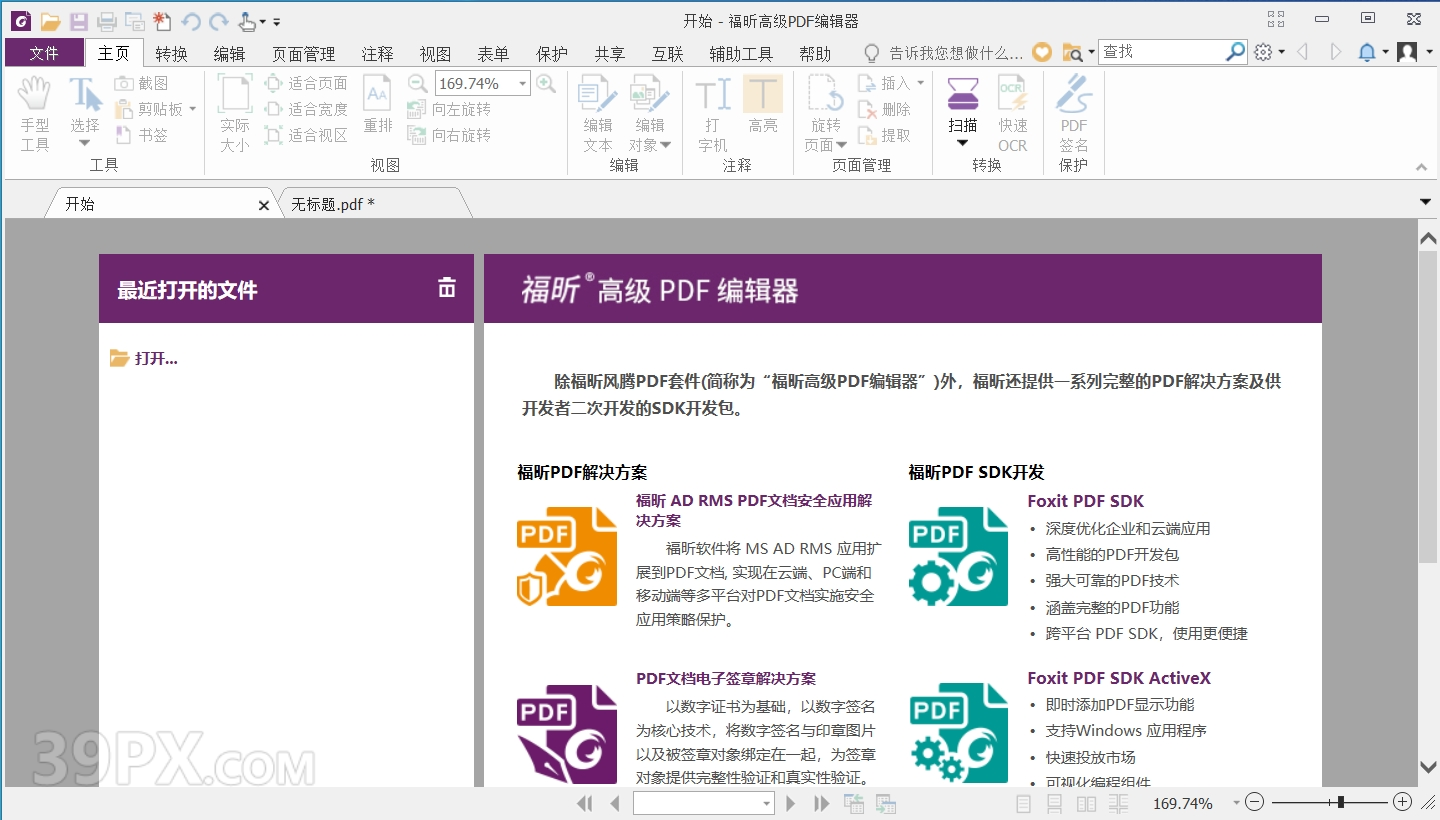Click the ribbon zoom-in magnifier icon

546,83
